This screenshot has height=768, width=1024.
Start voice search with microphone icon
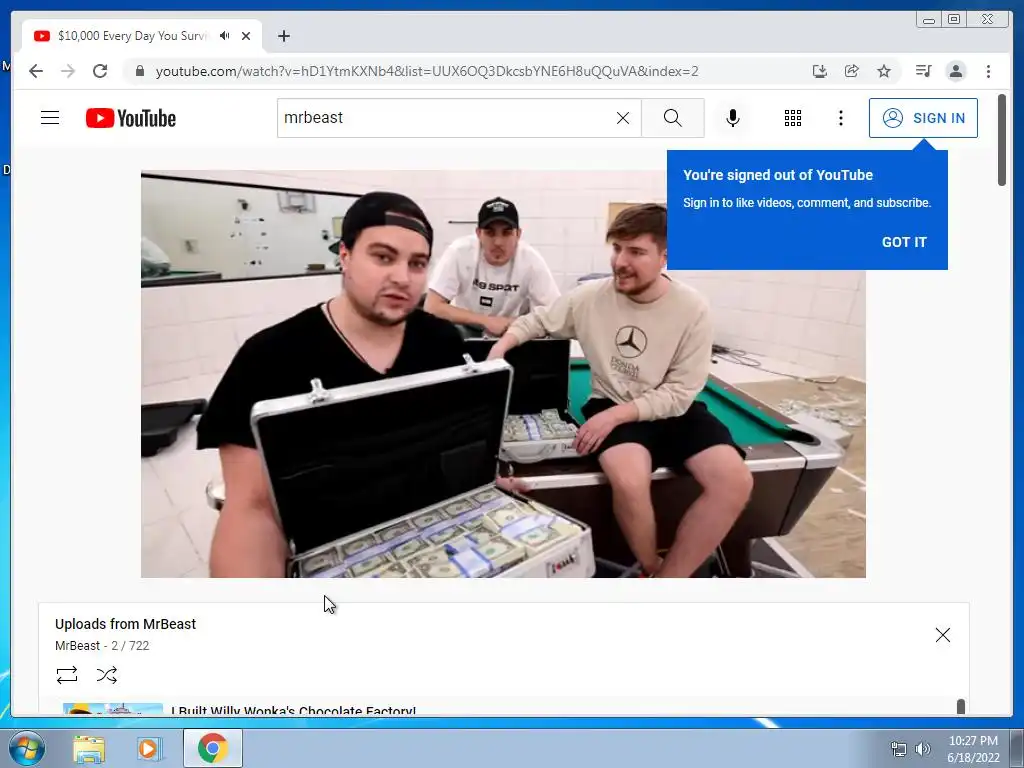point(733,118)
